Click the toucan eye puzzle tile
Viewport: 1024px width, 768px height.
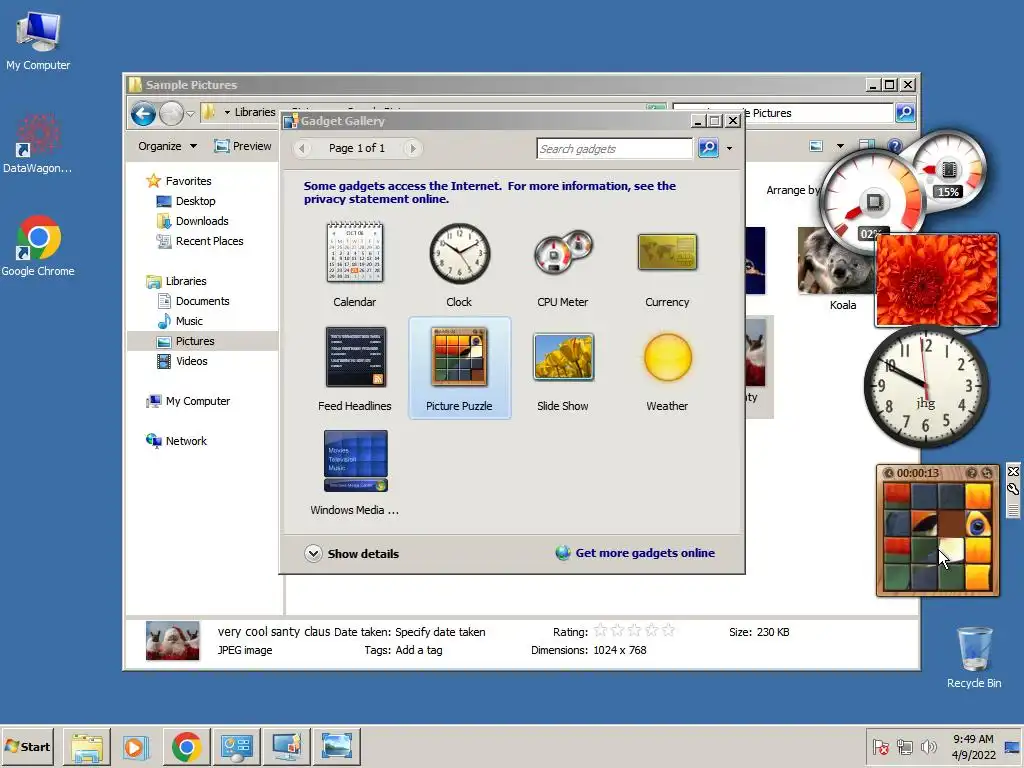point(978,523)
